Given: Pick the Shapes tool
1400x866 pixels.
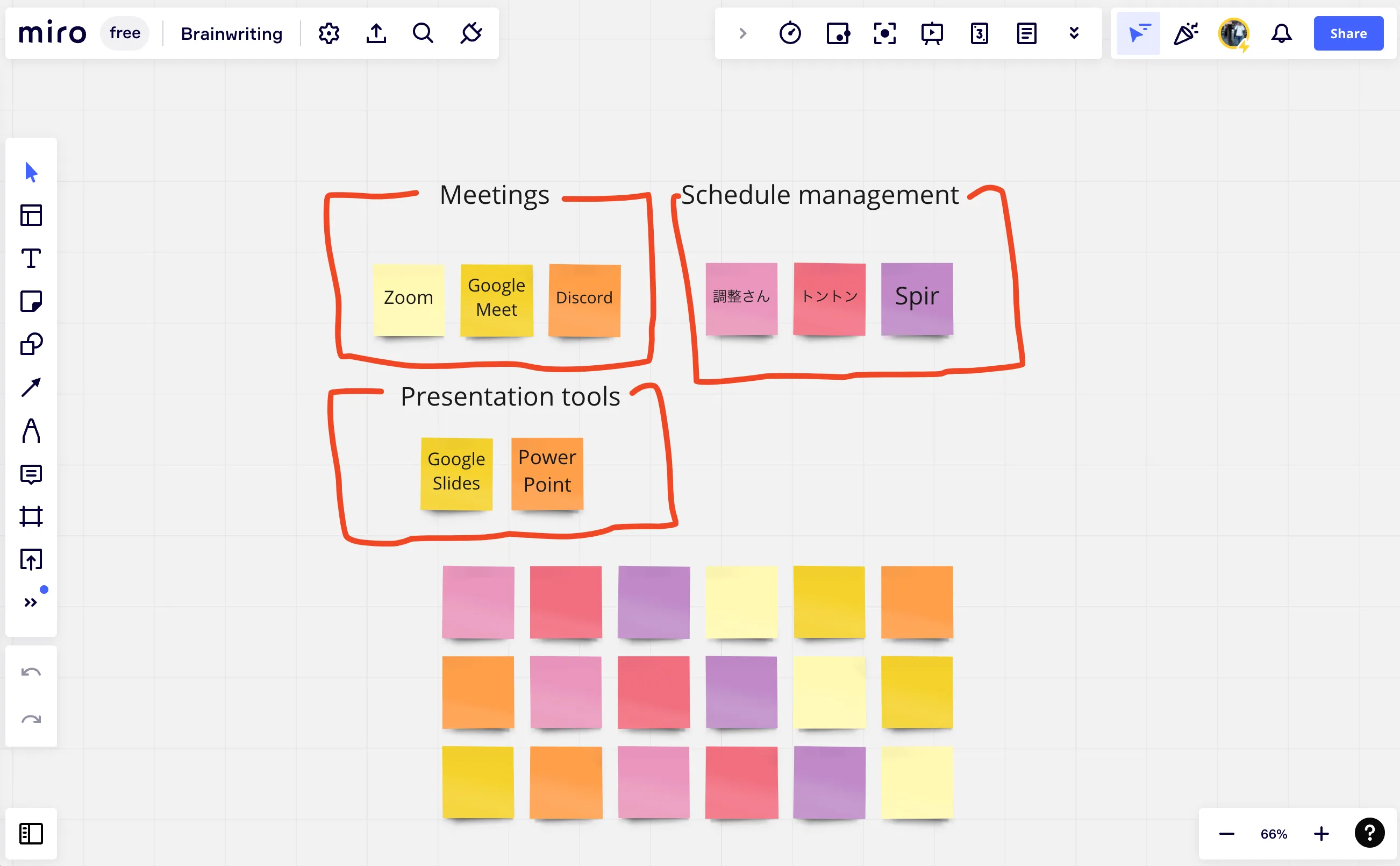Looking at the screenshot, I should 31,344.
